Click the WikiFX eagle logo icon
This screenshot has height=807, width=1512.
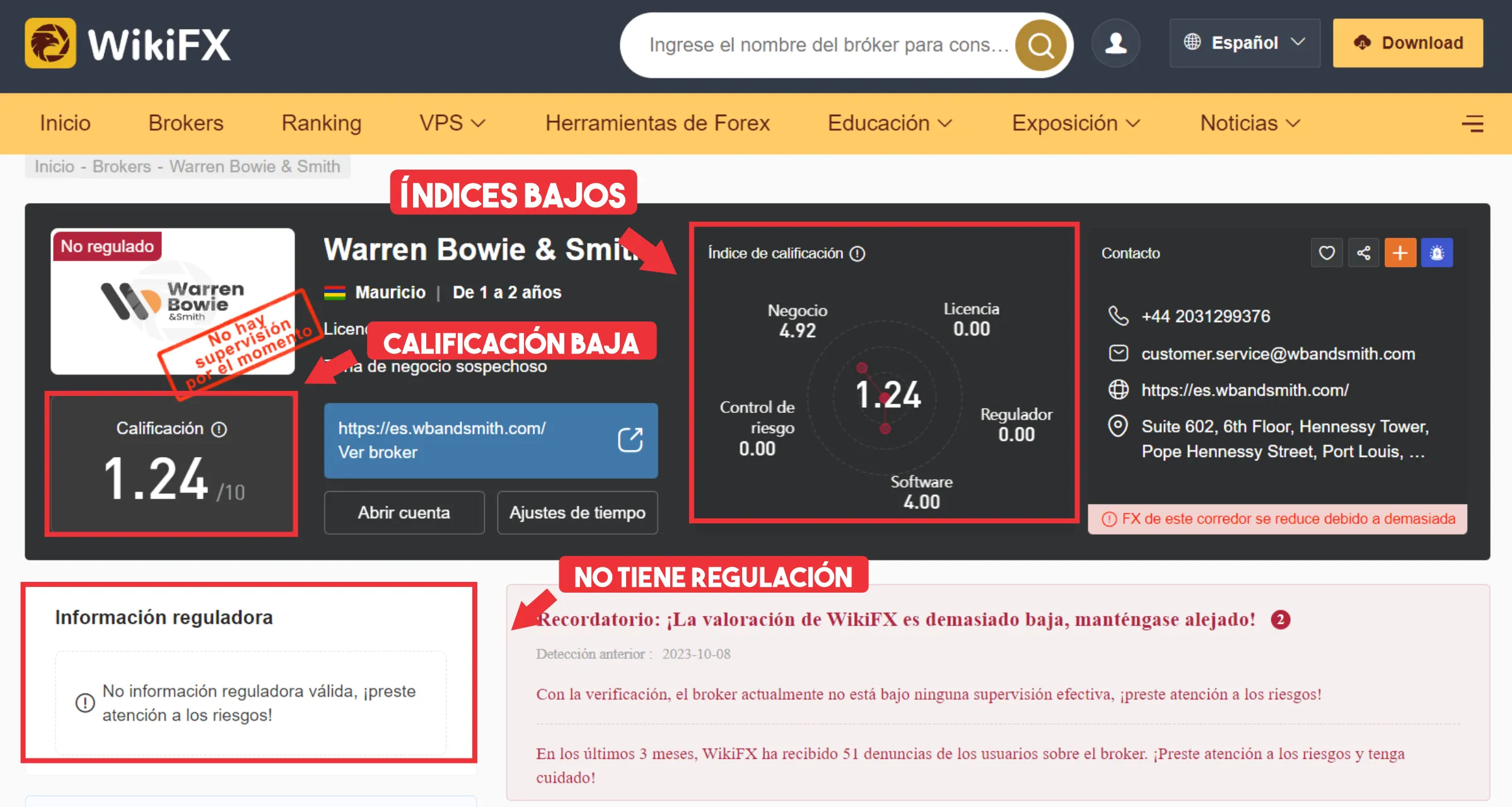pyautogui.click(x=50, y=44)
